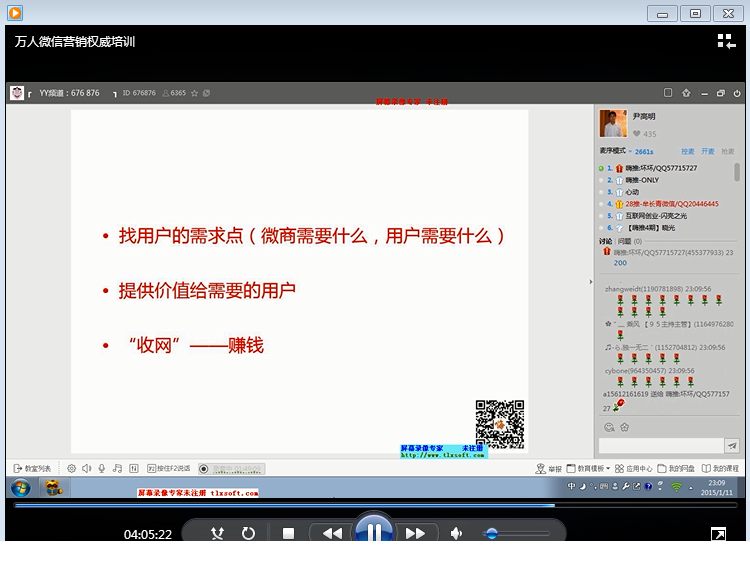750x564 pixels.
Task: Open the emoji smiley picker
Action: coord(609,427)
